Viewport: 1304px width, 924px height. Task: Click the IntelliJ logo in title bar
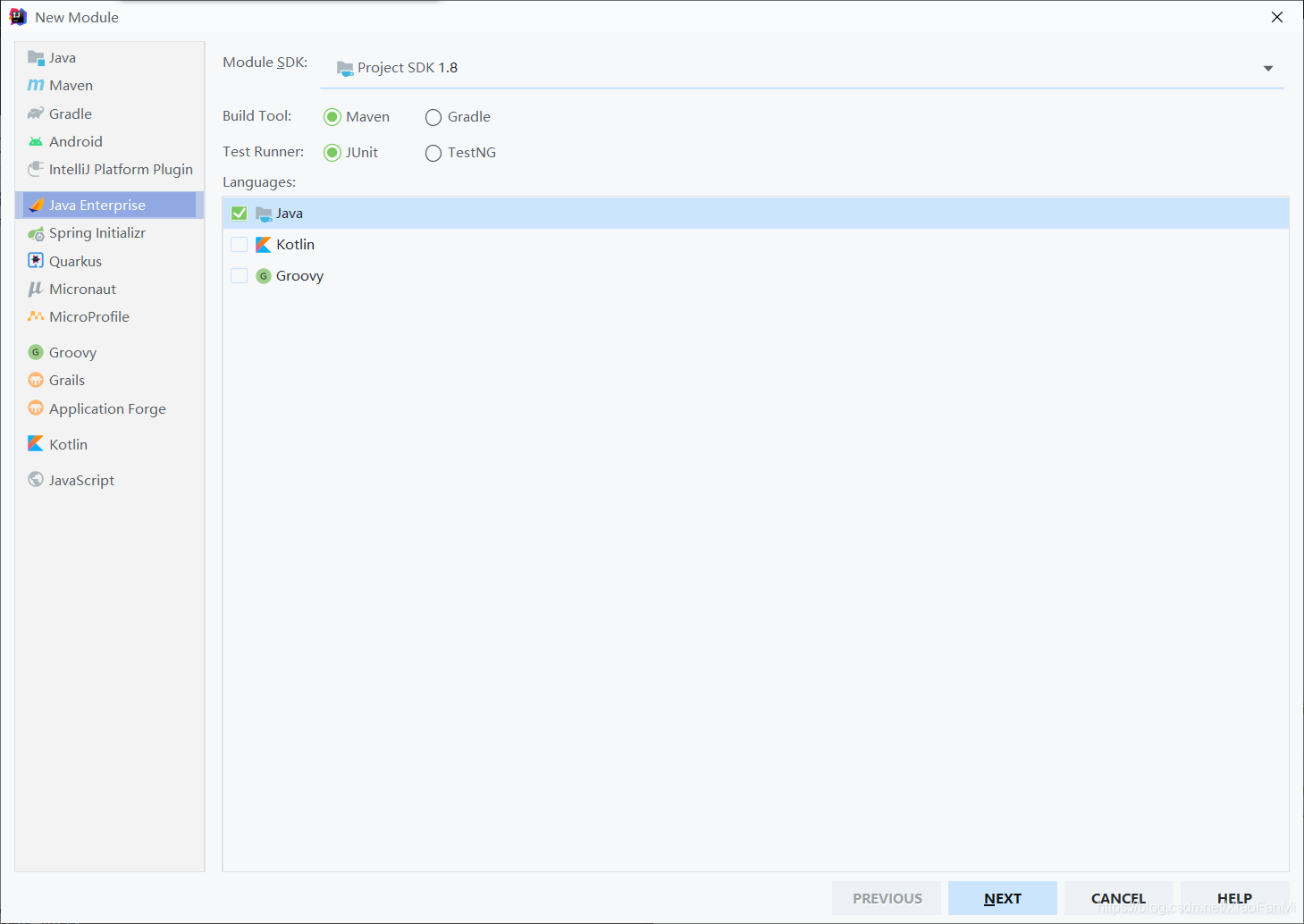click(x=18, y=17)
